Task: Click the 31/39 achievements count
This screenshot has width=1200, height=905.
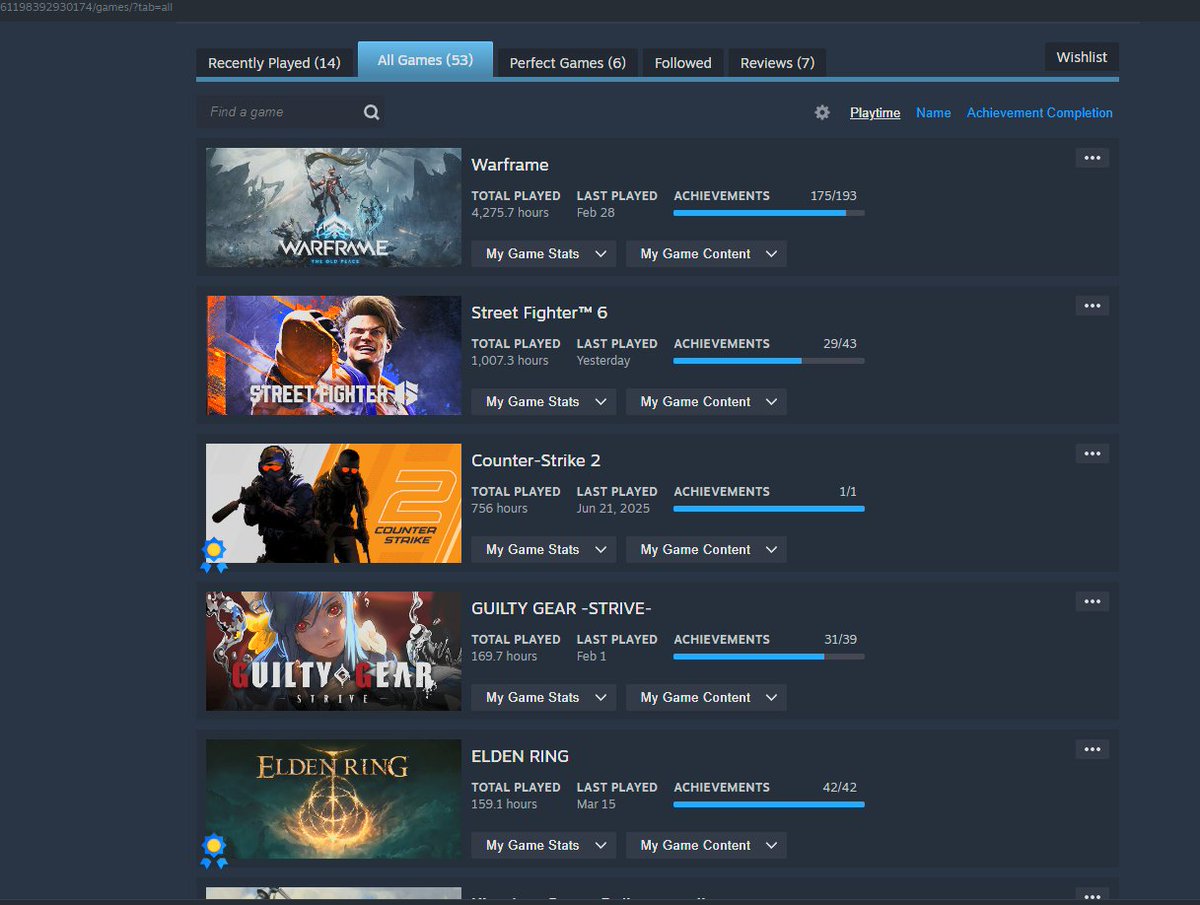Action: (840, 640)
